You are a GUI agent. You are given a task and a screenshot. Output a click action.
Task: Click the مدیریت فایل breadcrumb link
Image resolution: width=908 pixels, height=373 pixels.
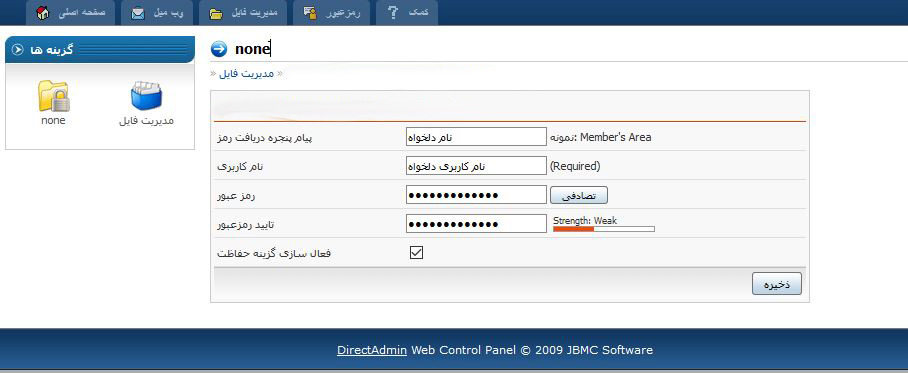[246, 74]
